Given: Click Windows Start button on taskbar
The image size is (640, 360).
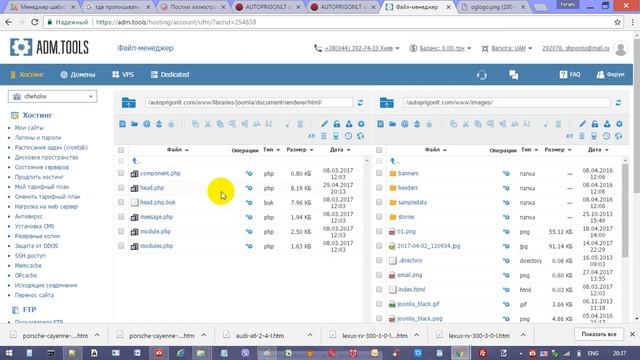Looking at the screenshot, I should click(9, 353).
